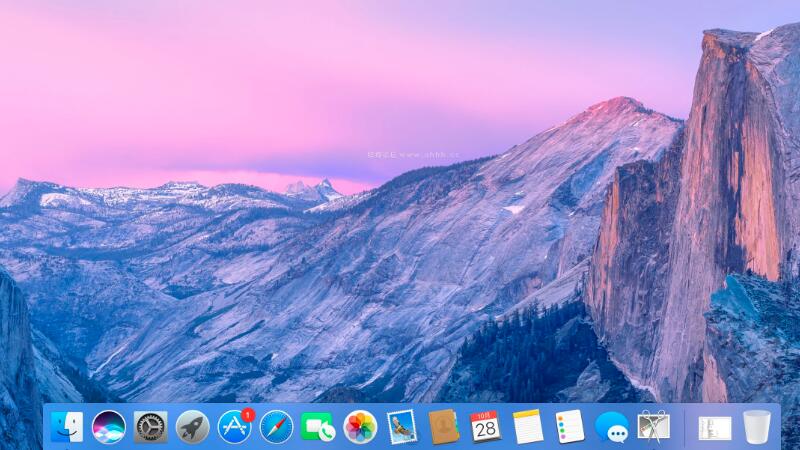Open Launchpad rocket icon
The width and height of the screenshot is (800, 450).
pos(192,427)
